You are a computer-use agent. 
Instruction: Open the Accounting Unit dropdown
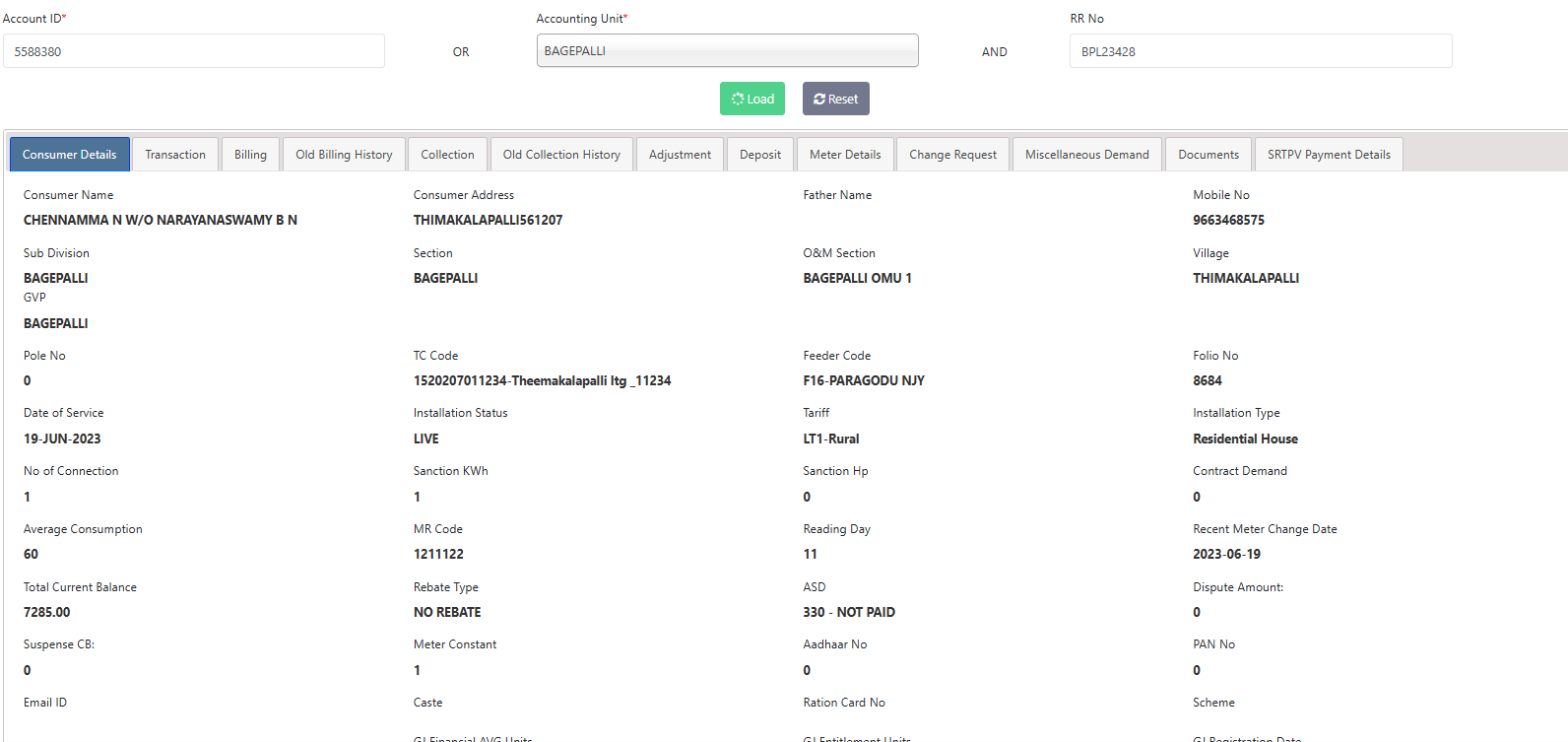click(x=728, y=51)
